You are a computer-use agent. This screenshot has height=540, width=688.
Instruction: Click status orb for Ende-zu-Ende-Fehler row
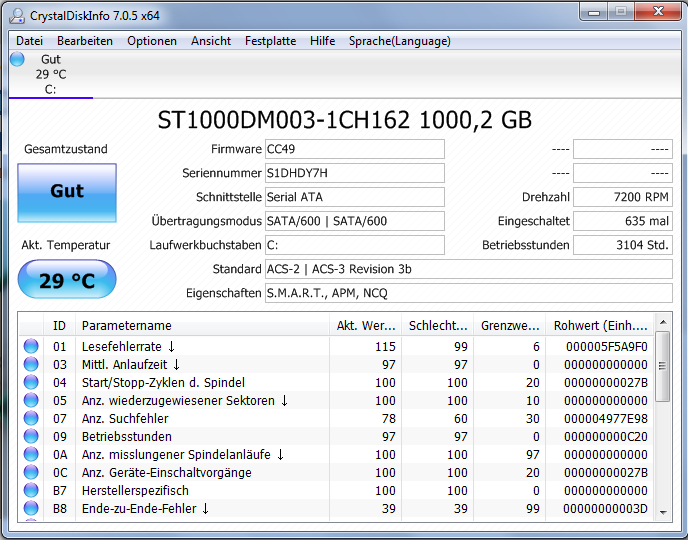31,508
